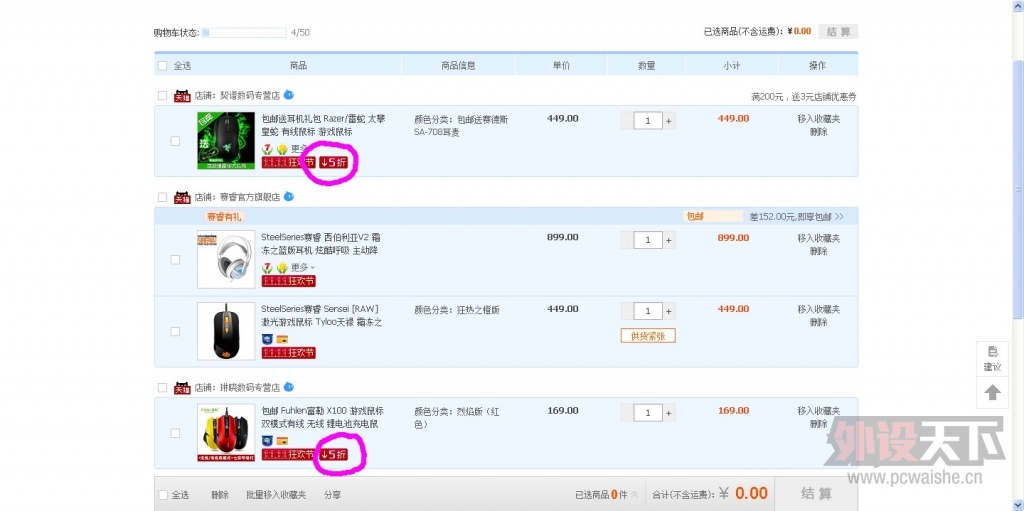
Task: Click the yellow flower badge on Razer item
Action: (282, 149)
